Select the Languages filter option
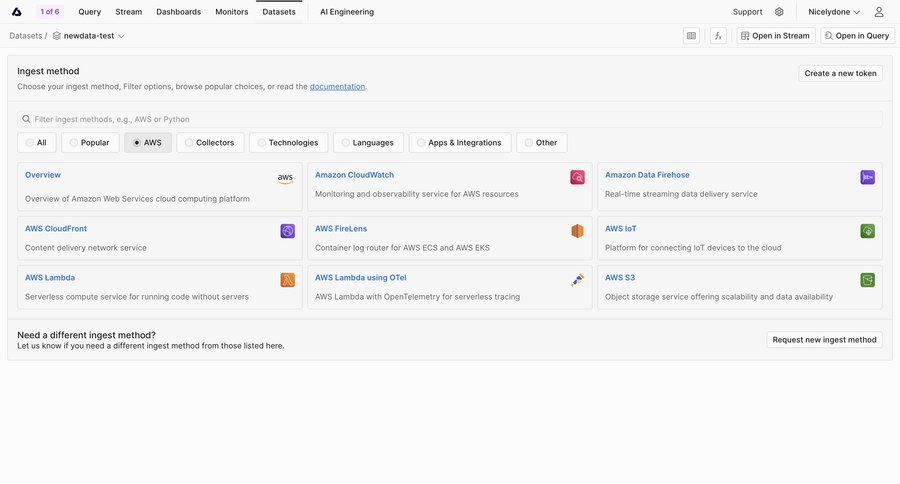Viewport: 900px width, 484px height. pos(368,142)
